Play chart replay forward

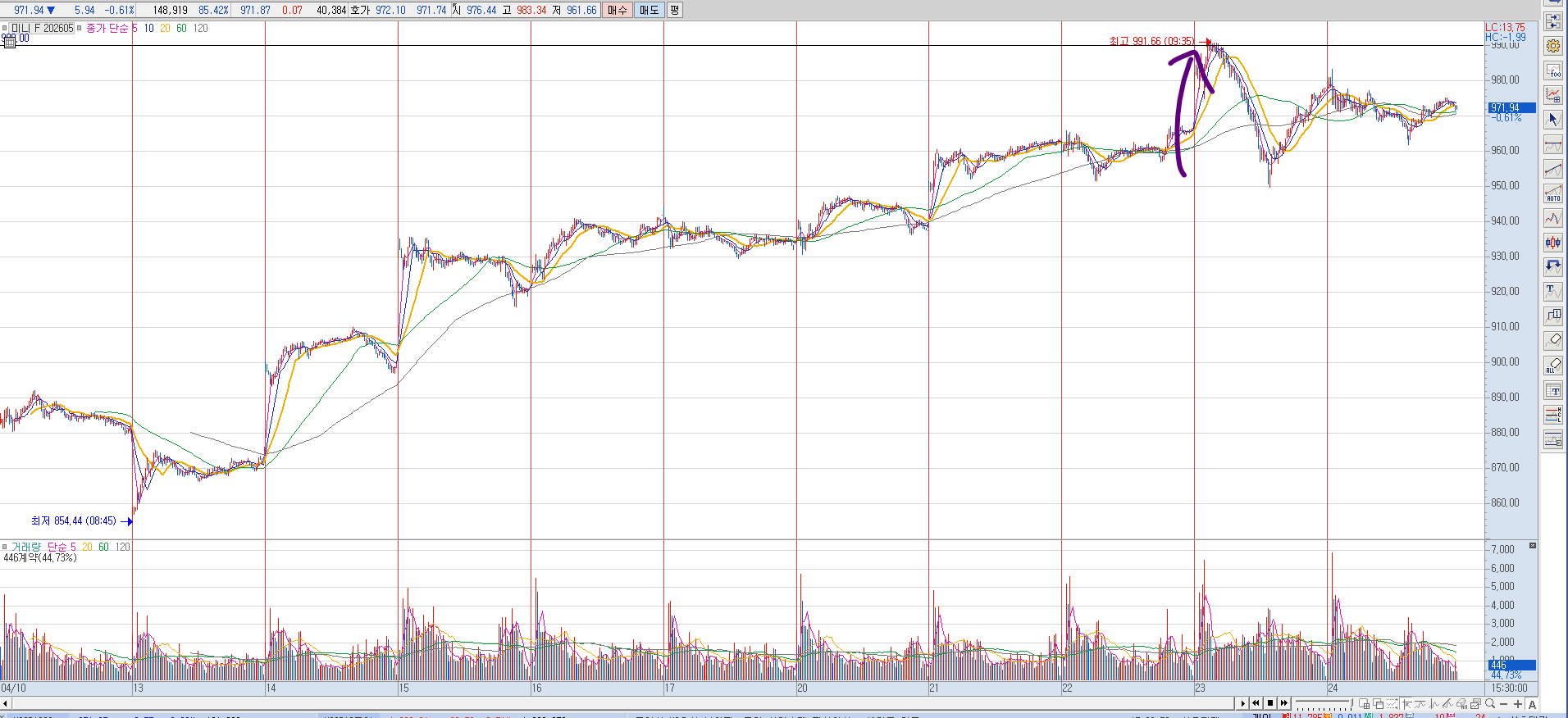pyautogui.click(x=1242, y=703)
